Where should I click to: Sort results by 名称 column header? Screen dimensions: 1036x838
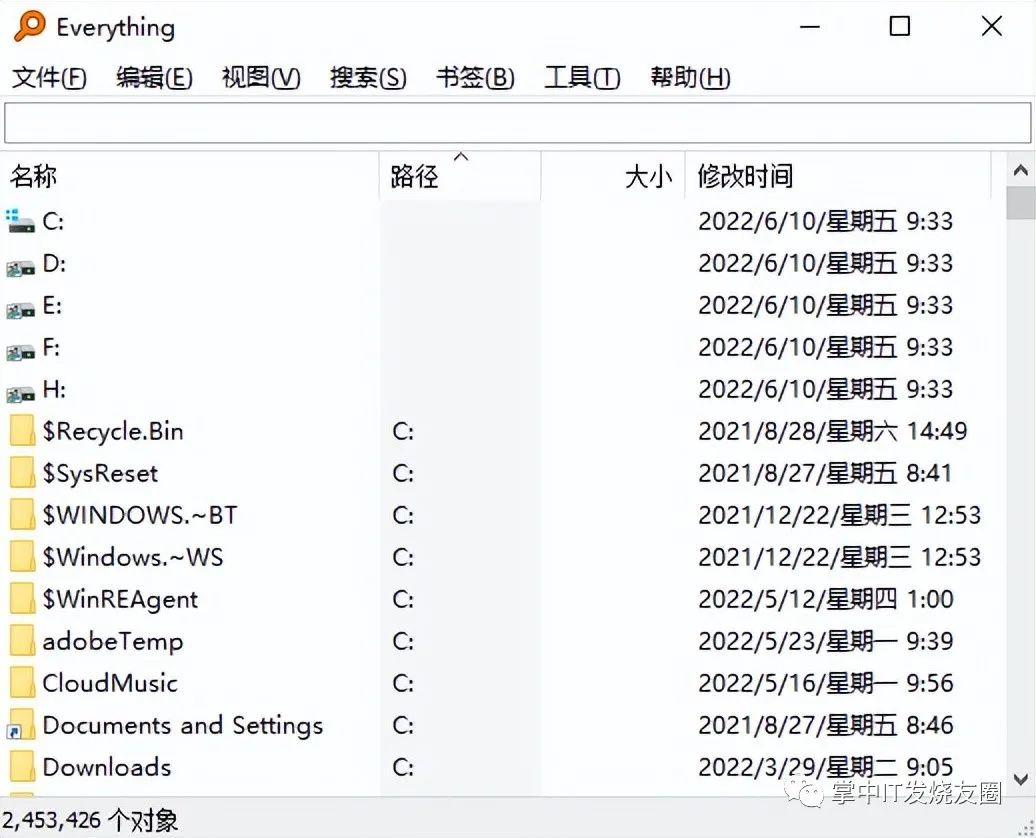point(190,176)
